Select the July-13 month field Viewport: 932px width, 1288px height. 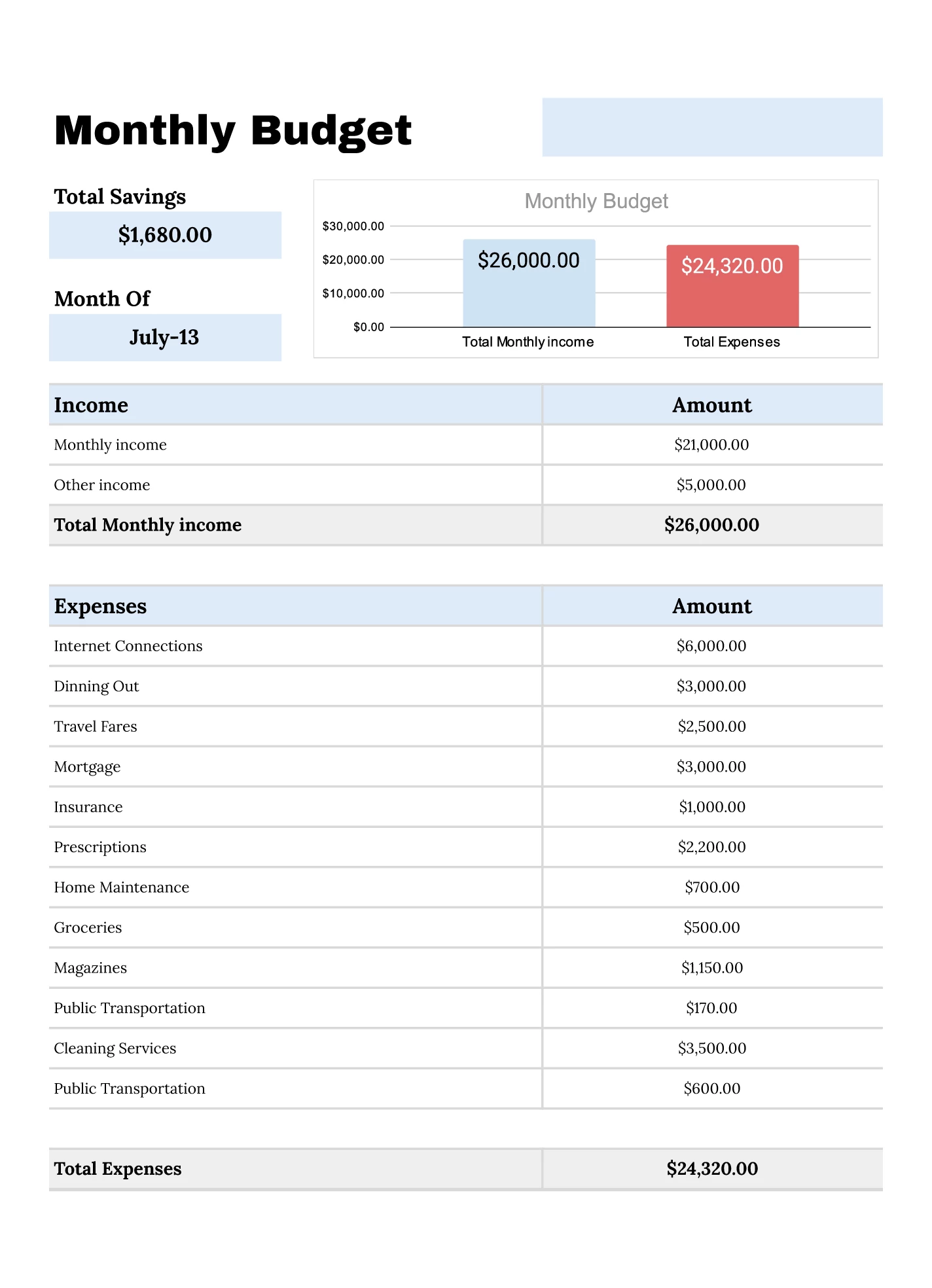[165, 338]
